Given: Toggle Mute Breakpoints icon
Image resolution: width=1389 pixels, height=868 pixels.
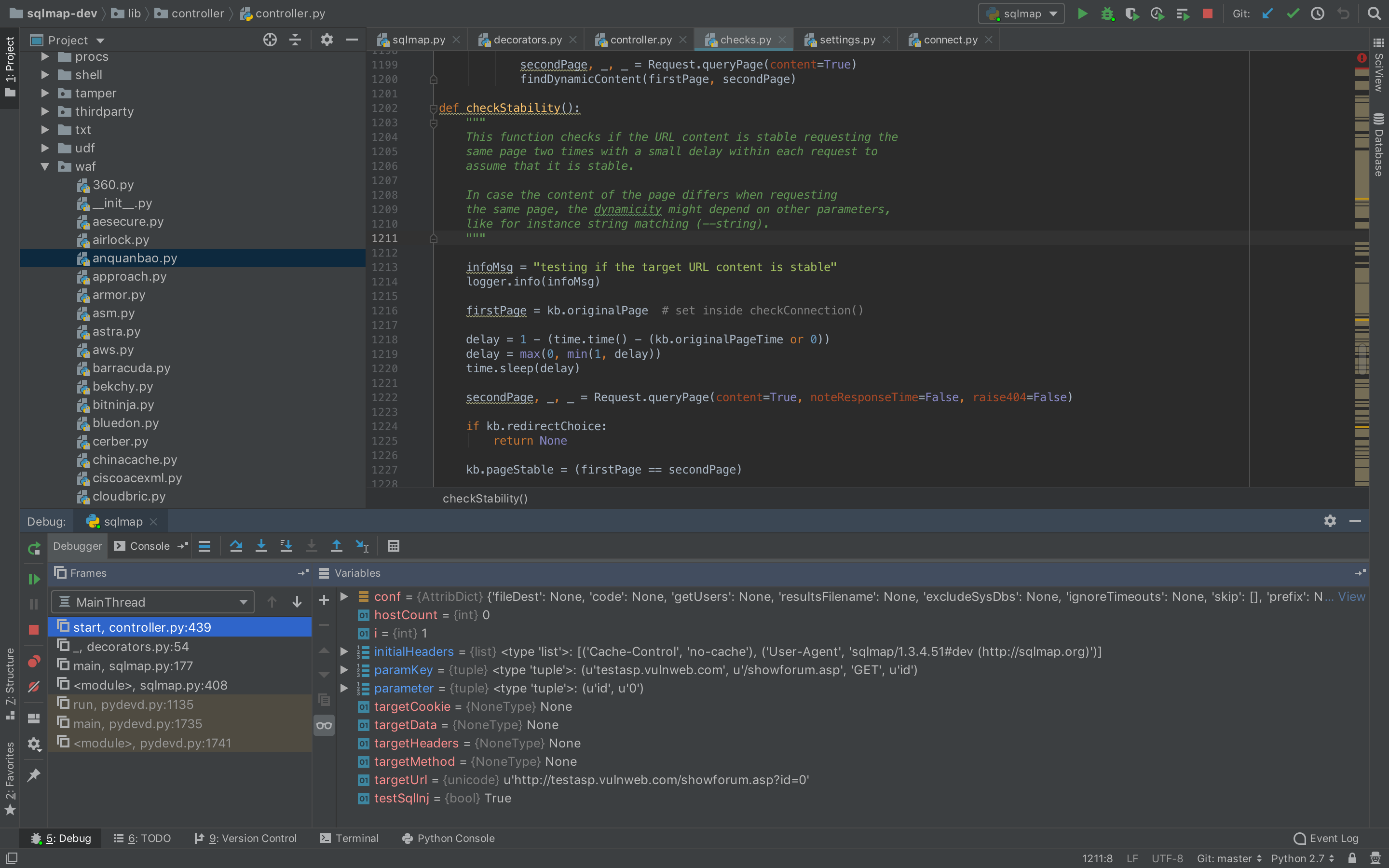Looking at the screenshot, I should [x=34, y=687].
